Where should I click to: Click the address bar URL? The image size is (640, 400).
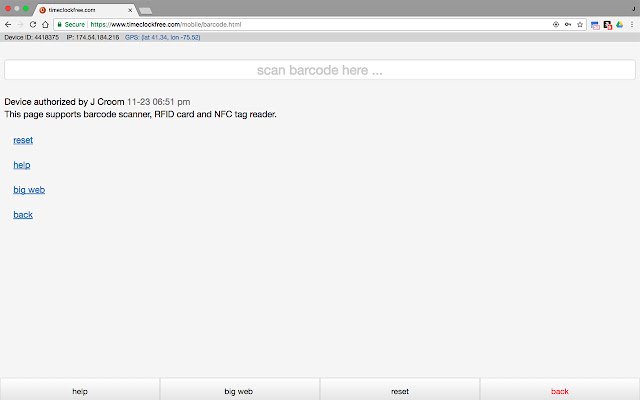(x=165, y=24)
